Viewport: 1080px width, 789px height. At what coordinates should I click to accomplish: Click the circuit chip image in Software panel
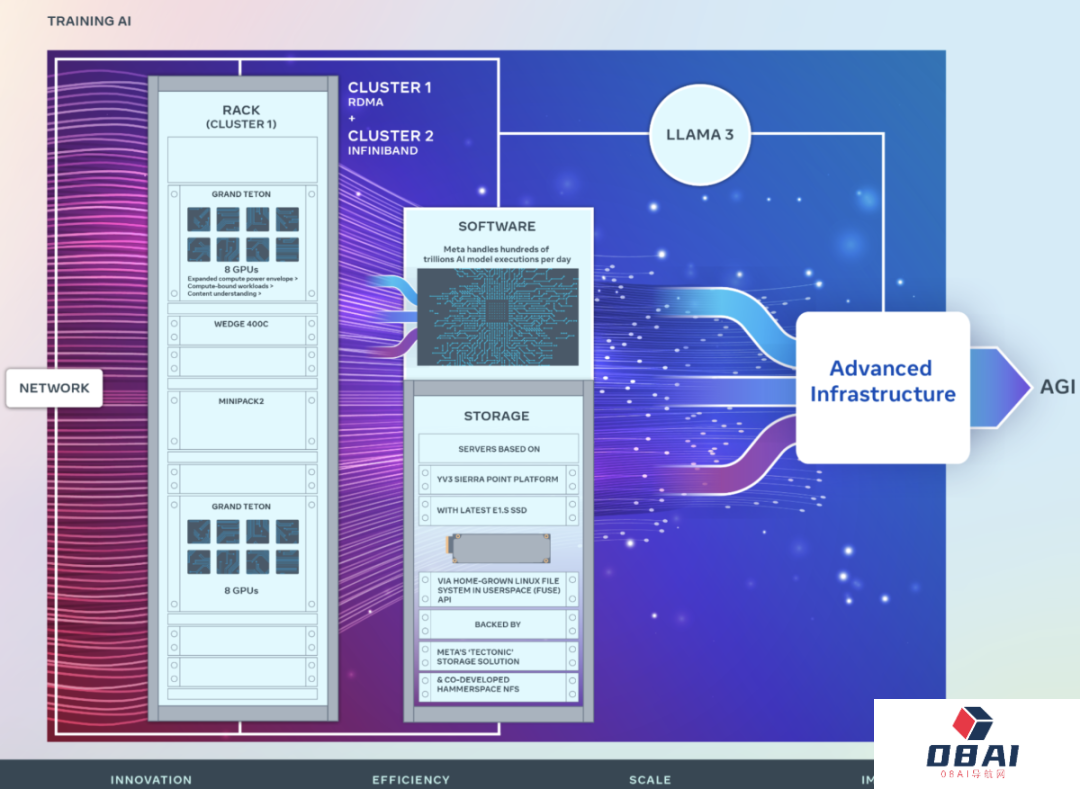click(x=497, y=316)
